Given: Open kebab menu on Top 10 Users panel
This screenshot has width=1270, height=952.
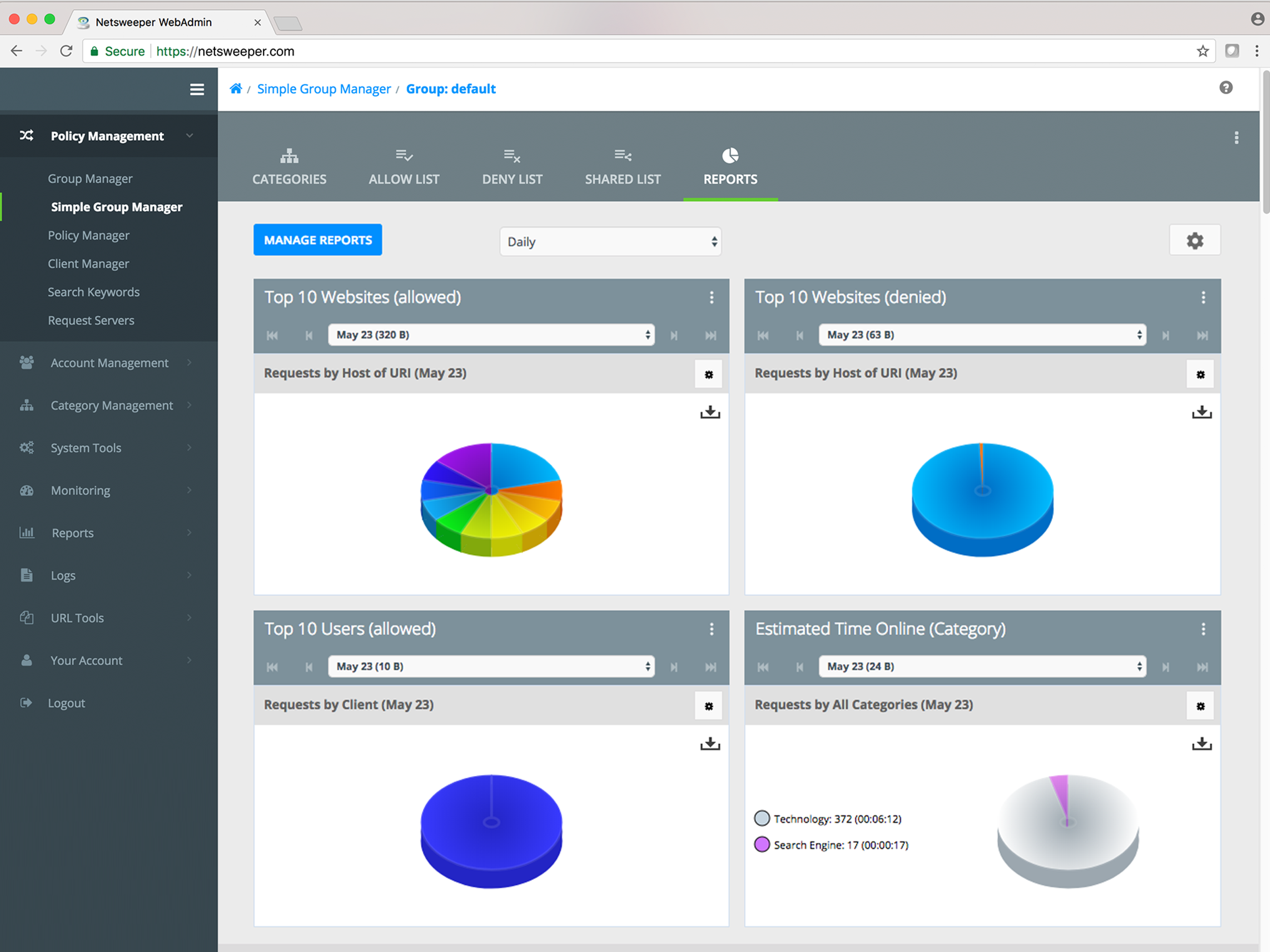Looking at the screenshot, I should click(711, 629).
